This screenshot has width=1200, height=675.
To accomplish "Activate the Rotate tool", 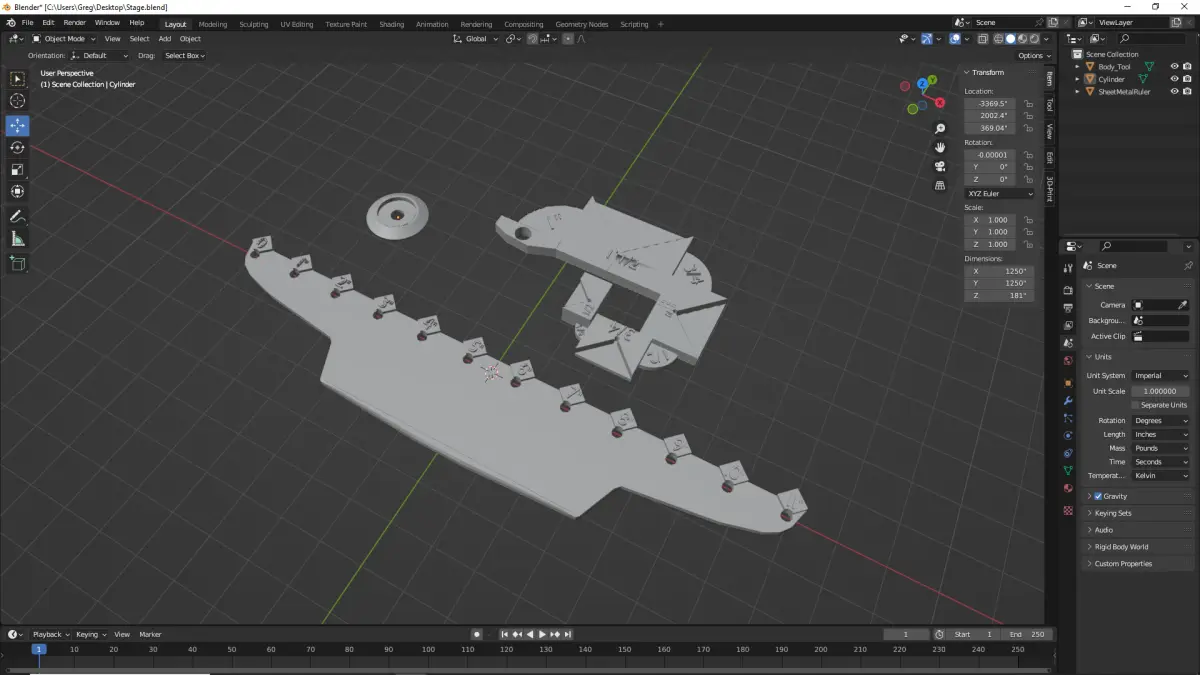I will (17, 147).
